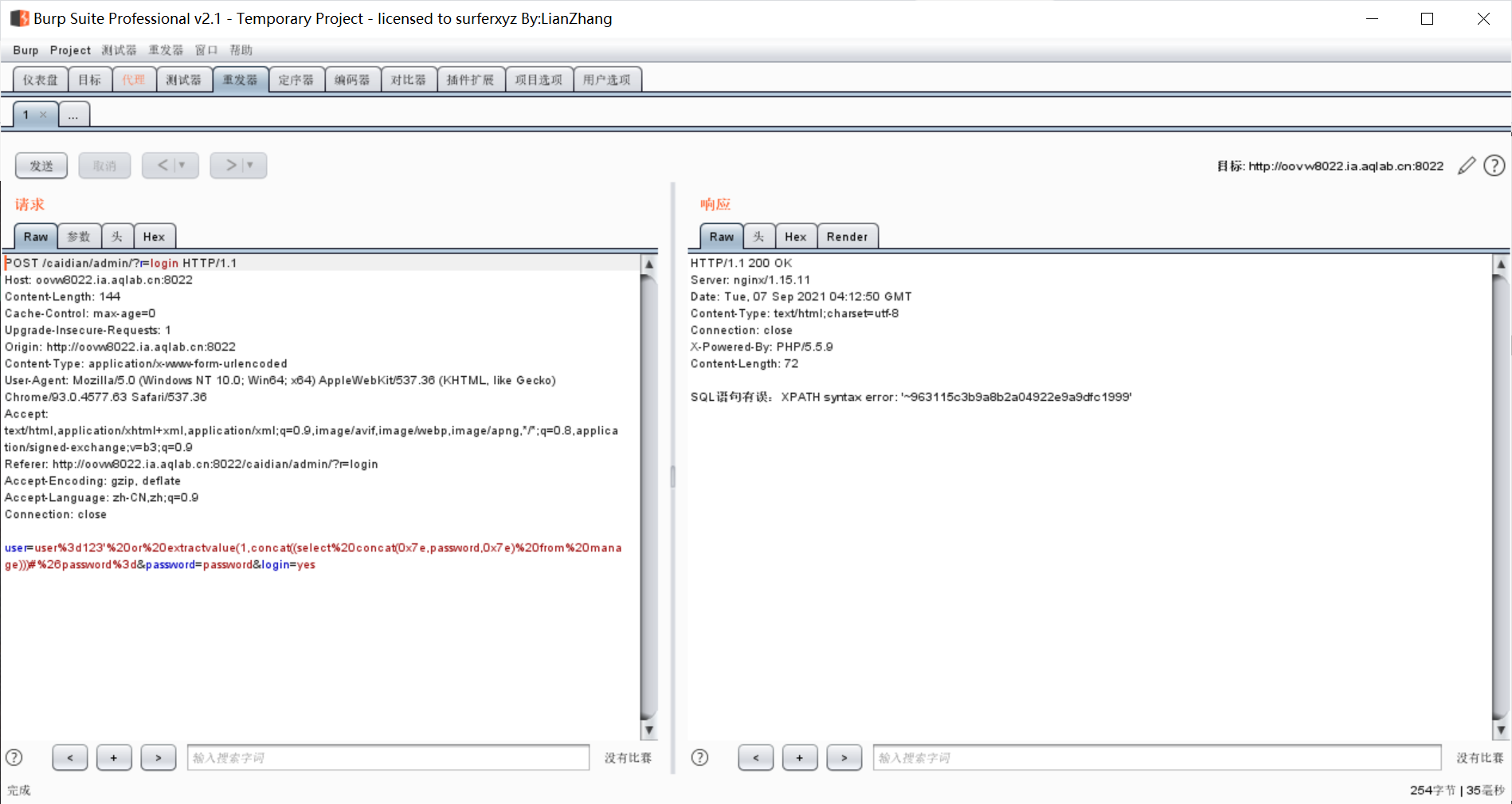The image size is (1512, 804).
Task: Select the request 参数 tab
Action: coord(79,237)
